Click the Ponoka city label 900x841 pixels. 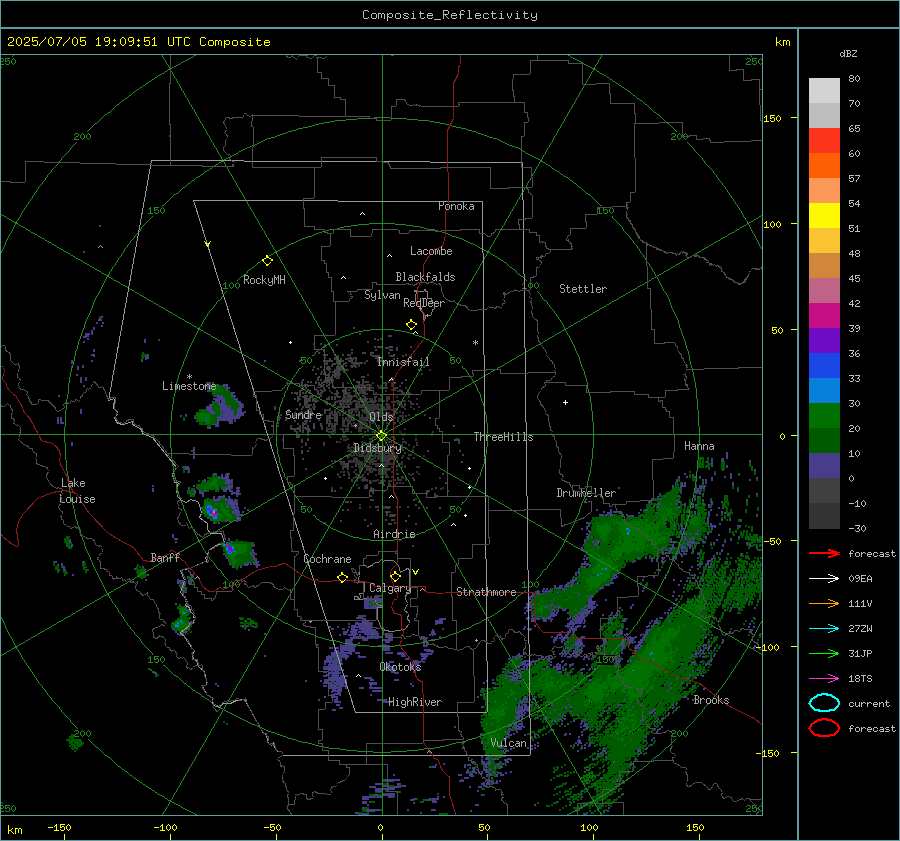[456, 206]
